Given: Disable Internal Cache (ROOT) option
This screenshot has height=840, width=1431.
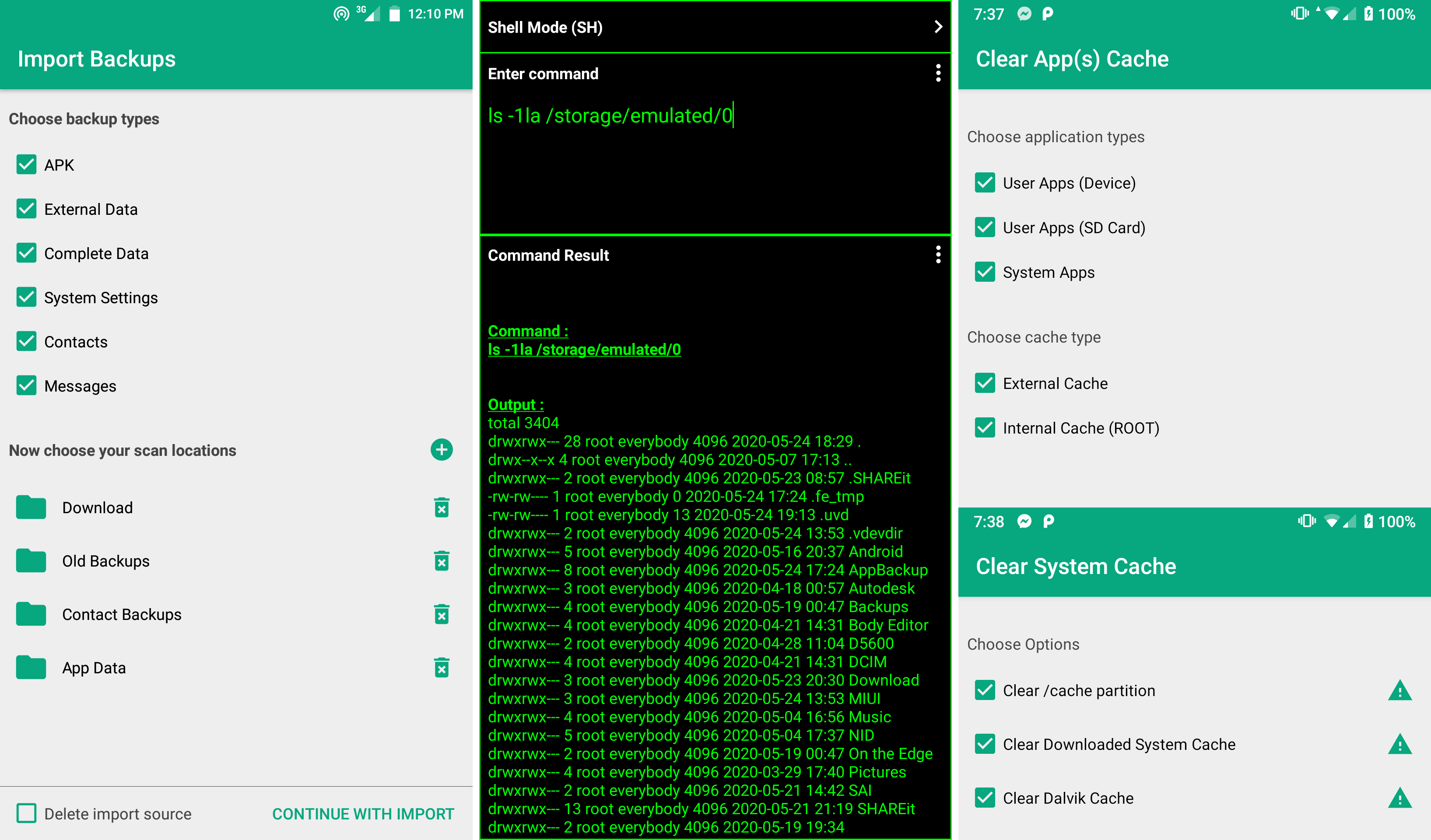Looking at the screenshot, I should pos(985,428).
